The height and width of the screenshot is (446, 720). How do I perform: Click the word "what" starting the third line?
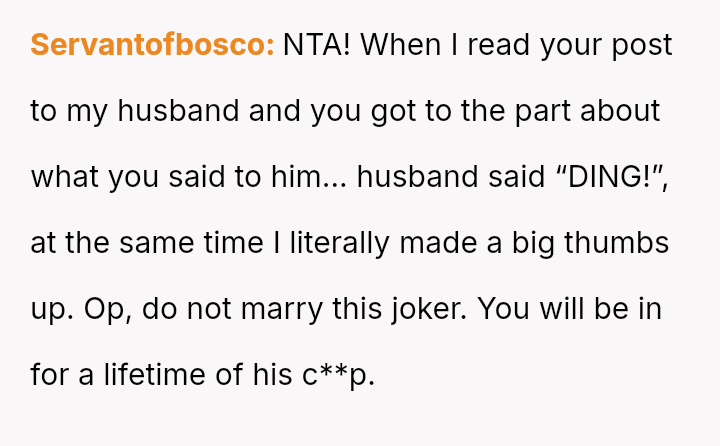(x=63, y=177)
